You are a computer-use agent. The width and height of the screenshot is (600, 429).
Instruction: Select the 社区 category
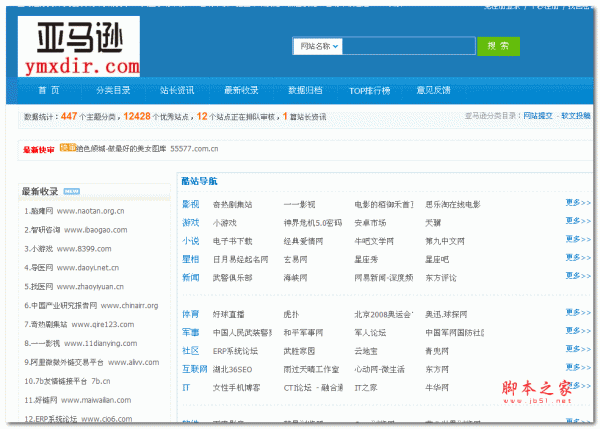click(191, 351)
